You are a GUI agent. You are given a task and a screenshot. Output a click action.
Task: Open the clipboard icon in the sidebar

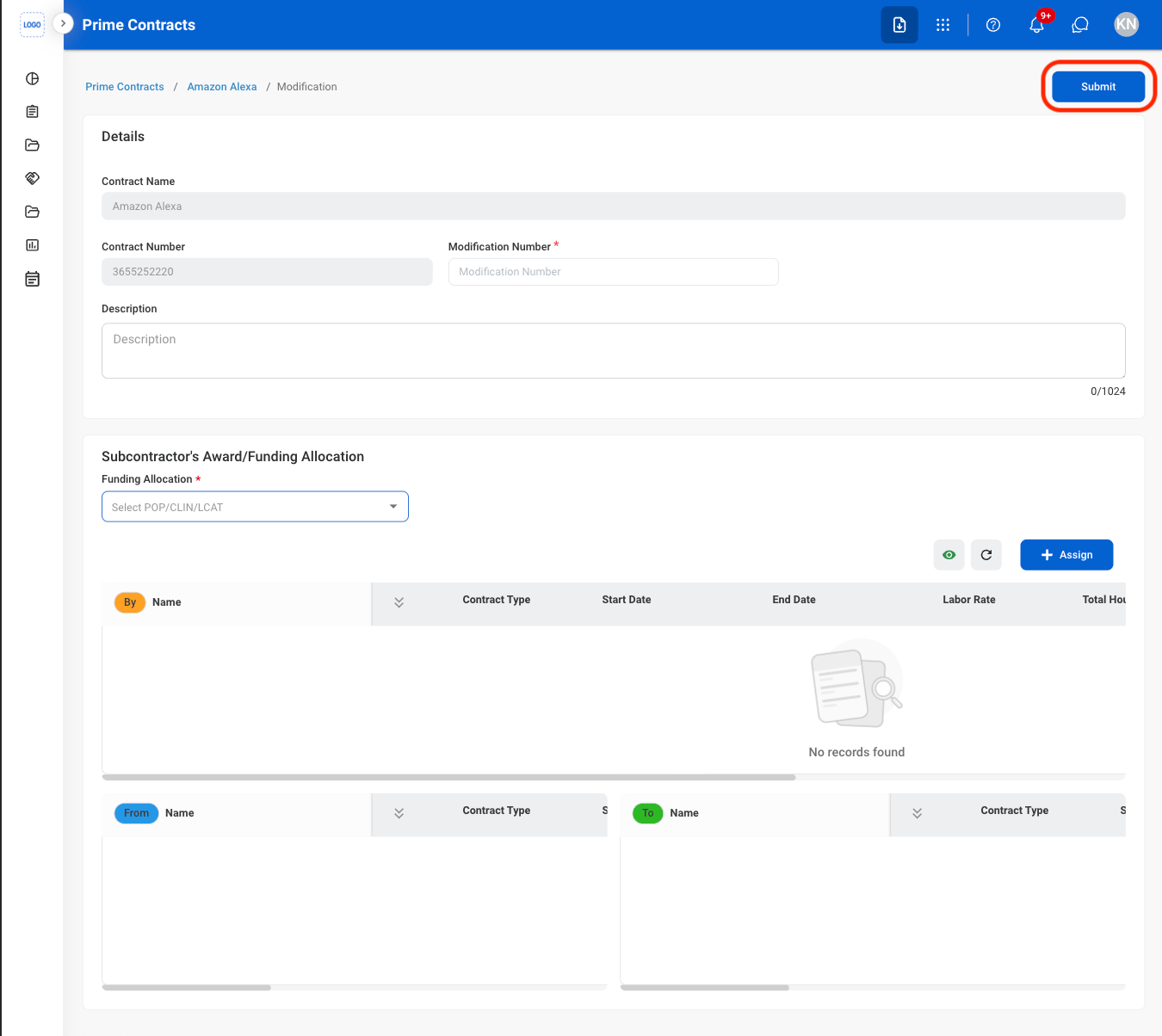33,112
